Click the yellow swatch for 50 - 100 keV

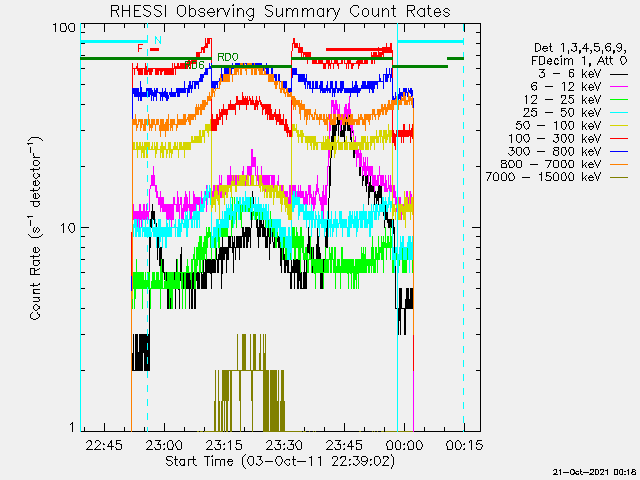coord(619,126)
